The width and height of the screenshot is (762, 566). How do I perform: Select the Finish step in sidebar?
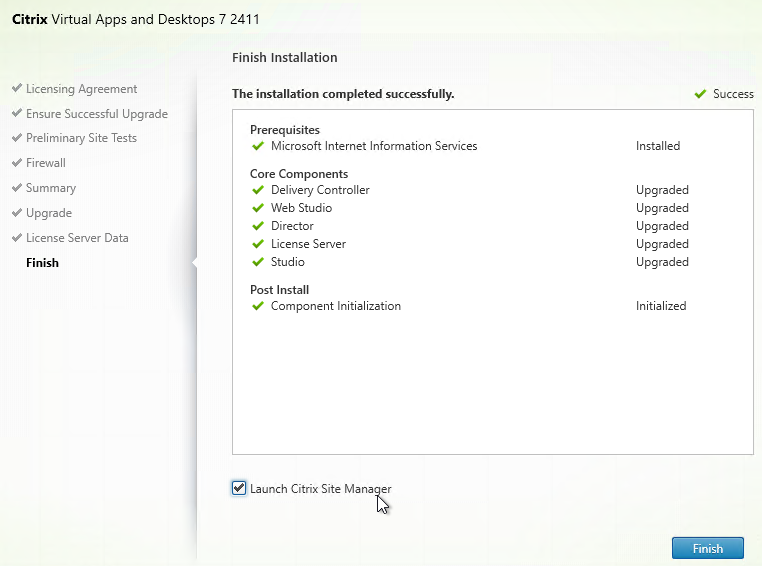click(x=42, y=263)
